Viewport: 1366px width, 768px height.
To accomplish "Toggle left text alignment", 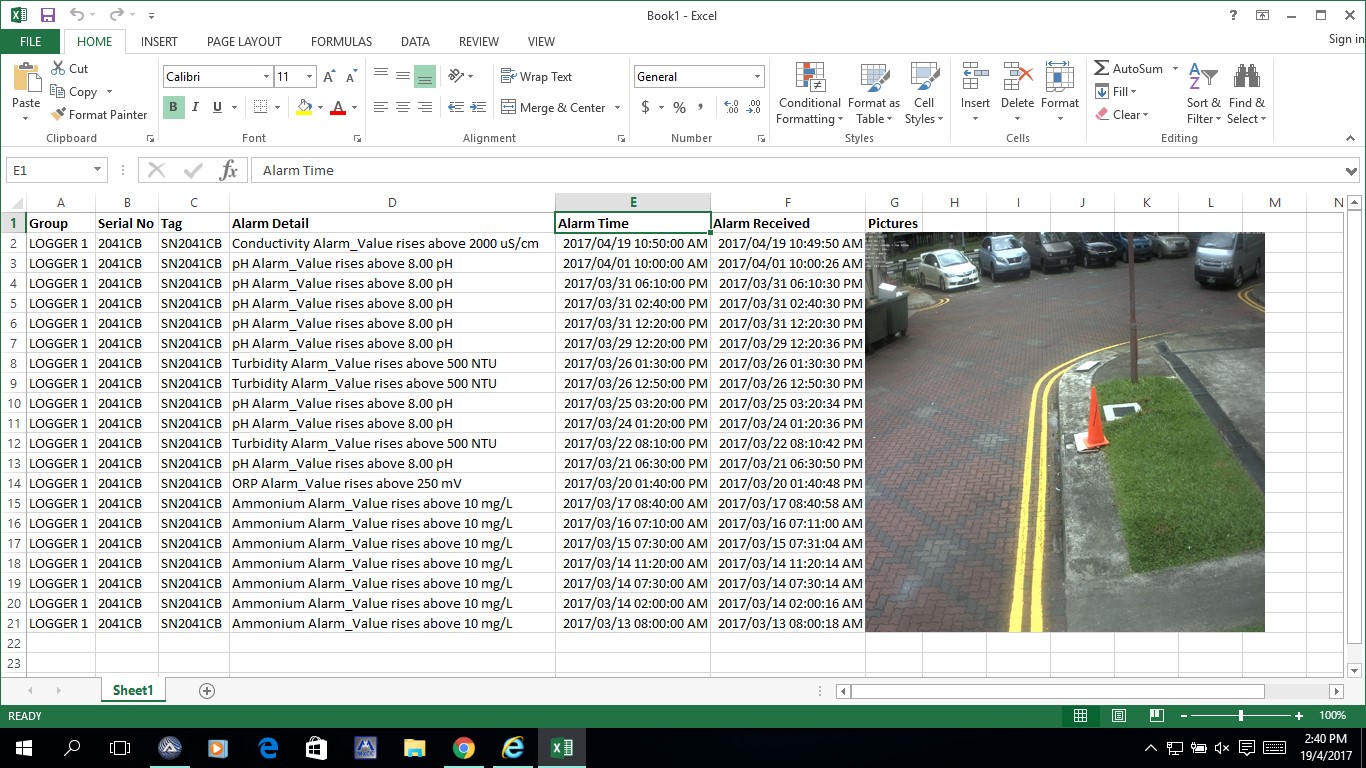I will [x=381, y=107].
